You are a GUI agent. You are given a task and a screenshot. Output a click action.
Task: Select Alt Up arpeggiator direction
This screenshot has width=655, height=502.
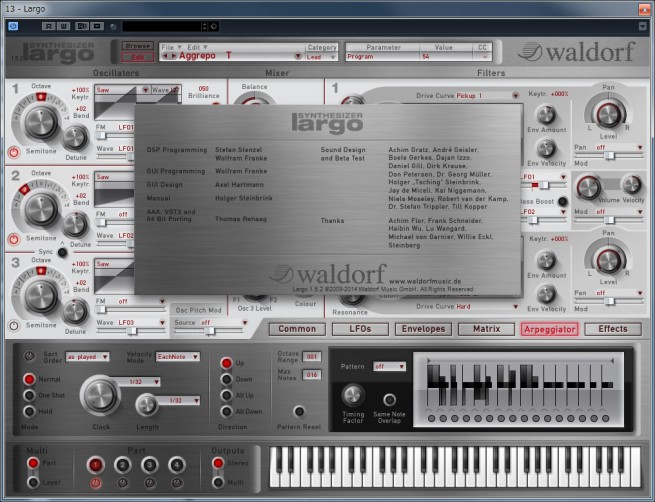click(x=226, y=395)
